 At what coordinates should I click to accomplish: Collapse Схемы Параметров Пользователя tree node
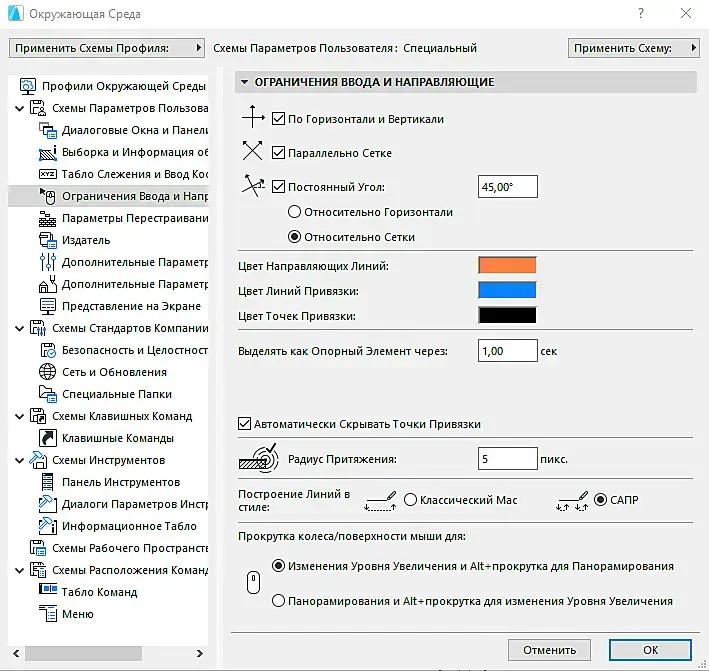tap(19, 109)
